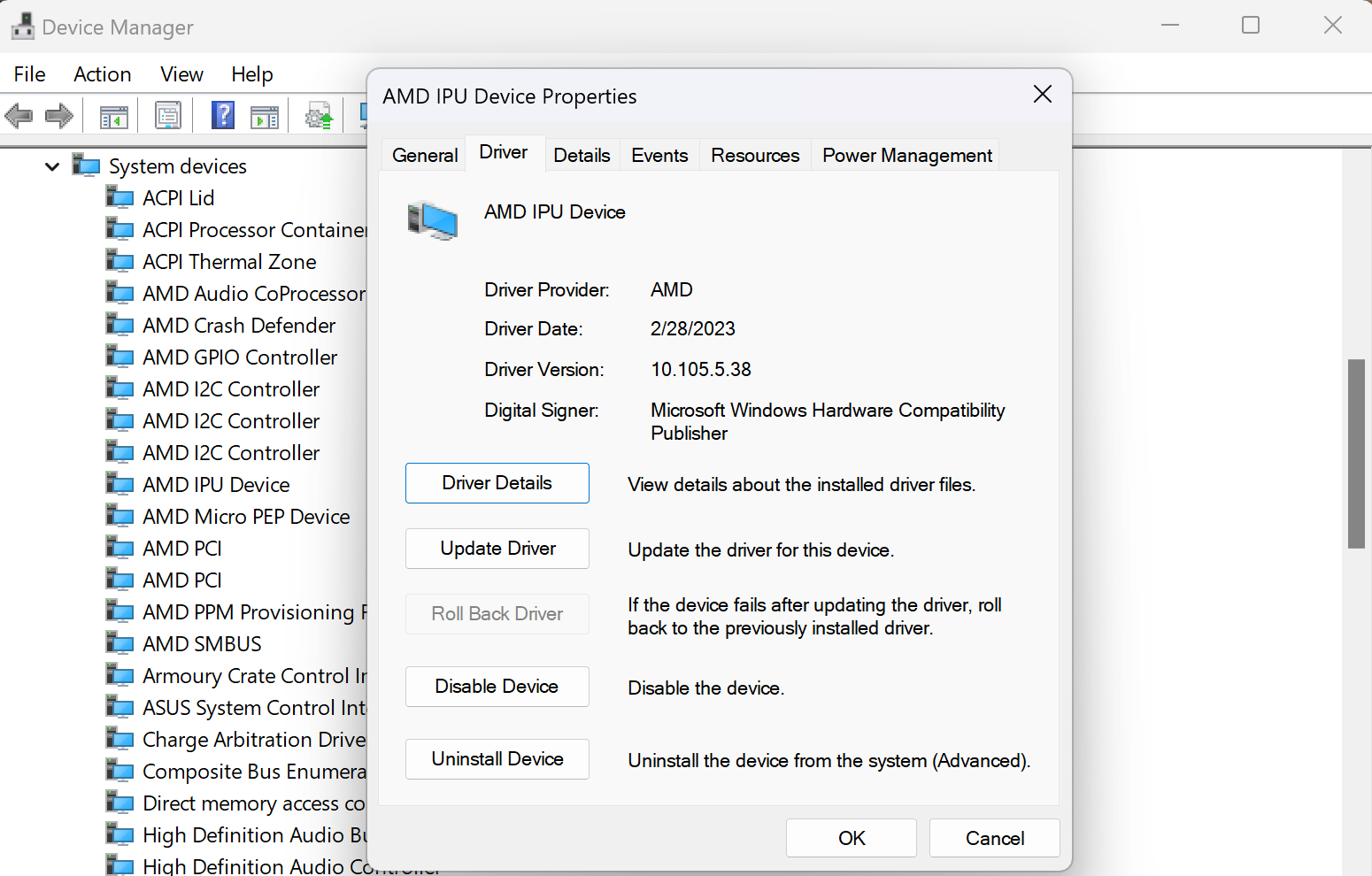Click the toolbar Forward arrow
Image resolution: width=1372 pixels, height=876 pixels.
tap(59, 115)
